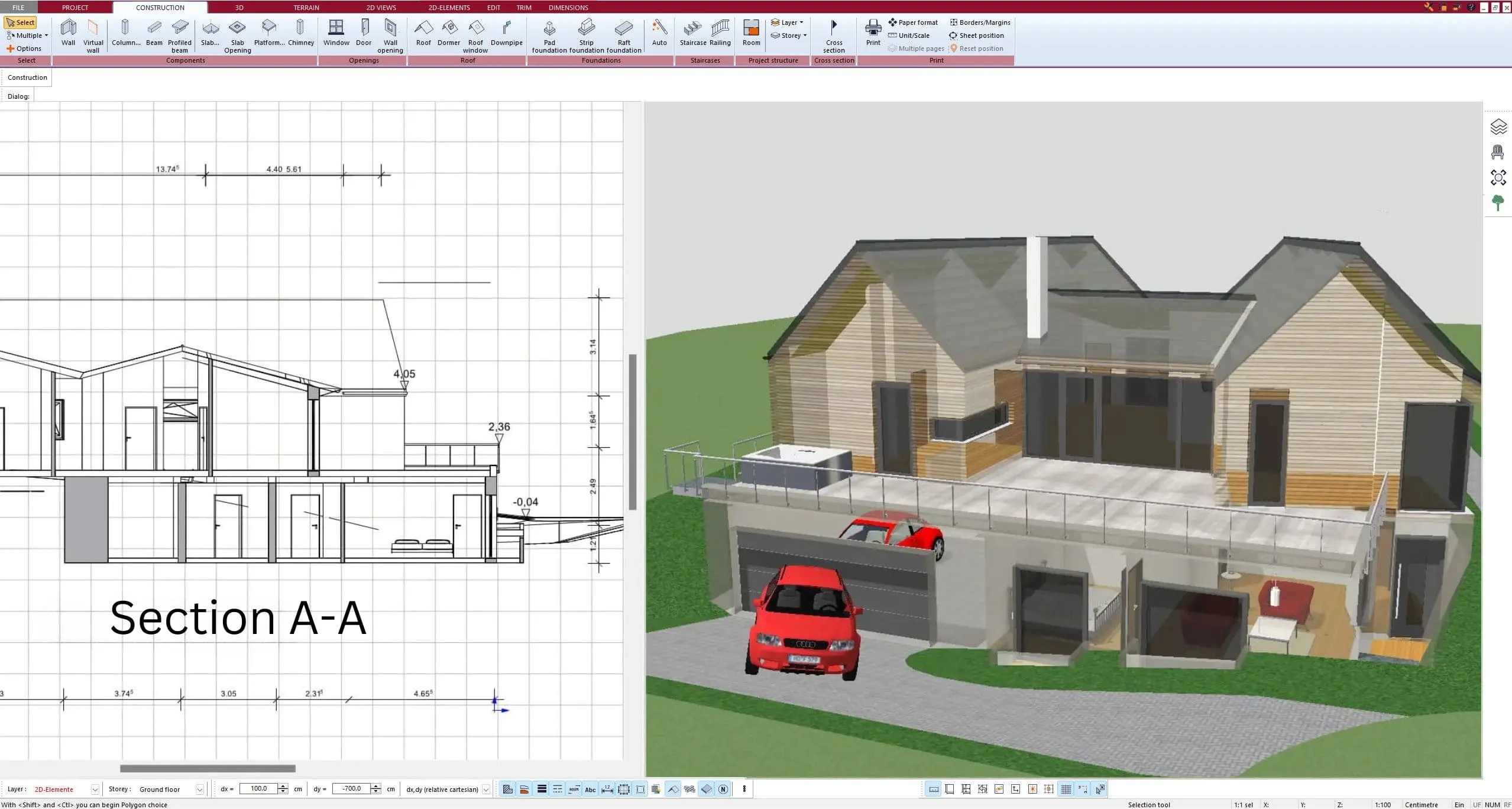Toggle the grid display button

pos(1066,789)
